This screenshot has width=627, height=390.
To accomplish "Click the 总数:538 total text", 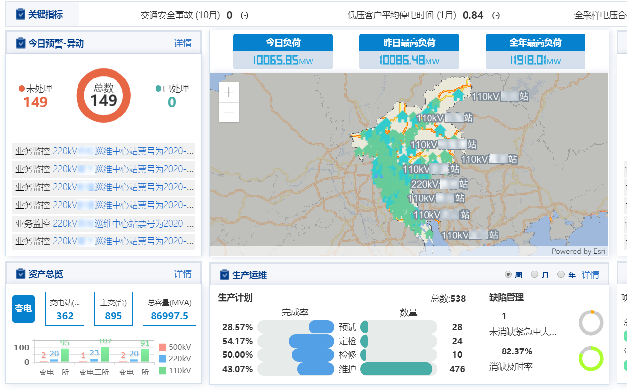I will pos(448,298).
